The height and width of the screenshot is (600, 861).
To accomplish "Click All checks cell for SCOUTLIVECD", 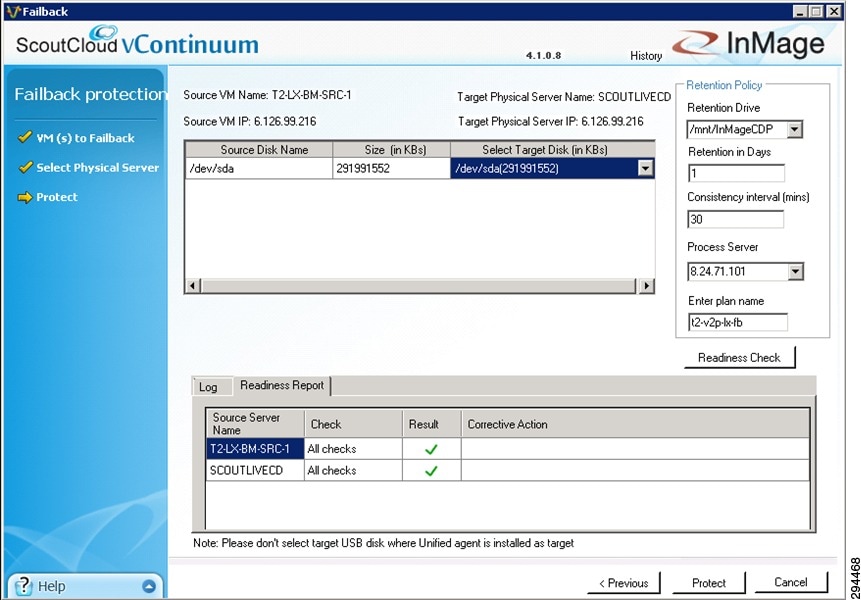I will click(x=353, y=470).
